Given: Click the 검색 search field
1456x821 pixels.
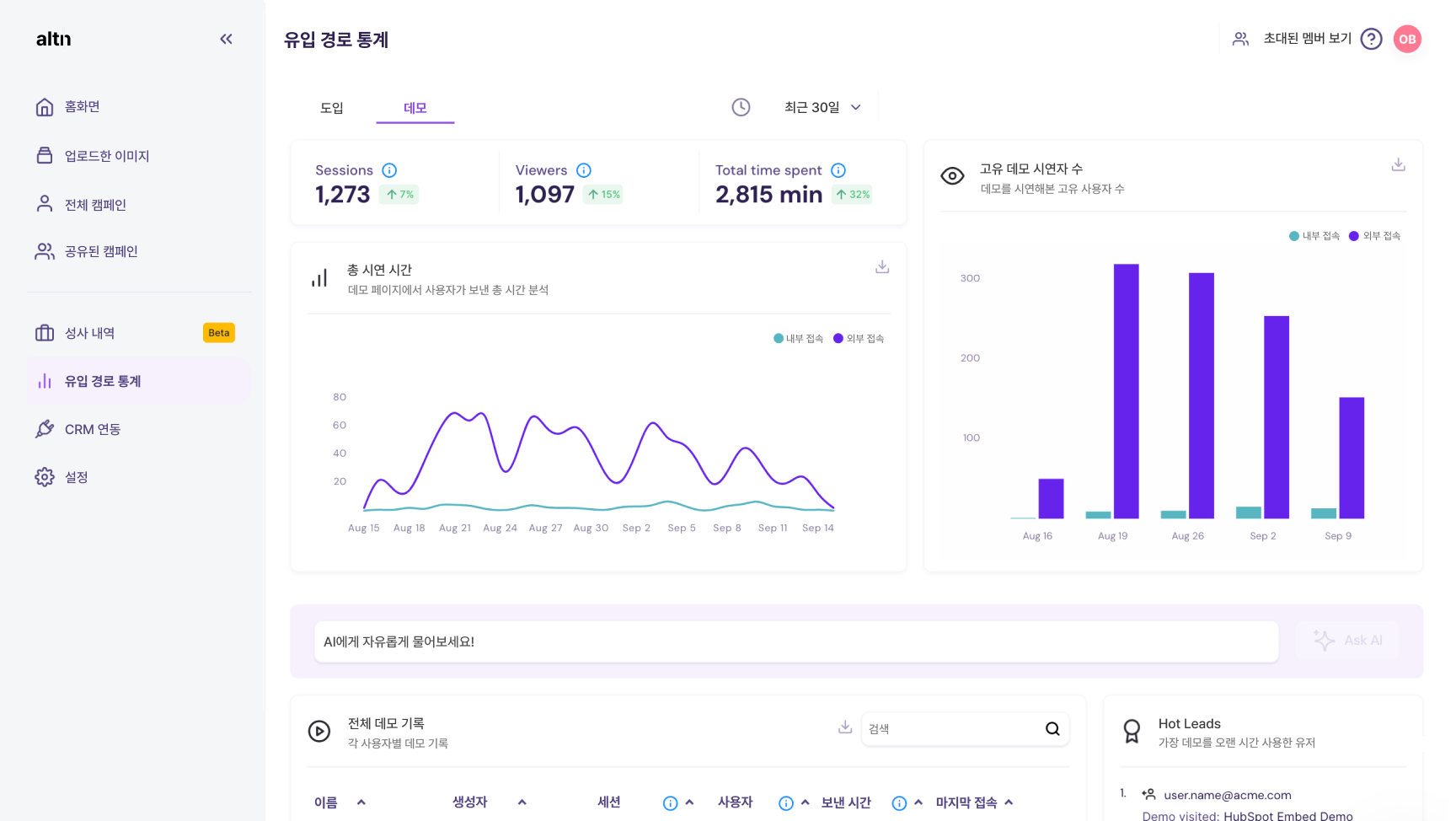Looking at the screenshot, I should [x=965, y=729].
